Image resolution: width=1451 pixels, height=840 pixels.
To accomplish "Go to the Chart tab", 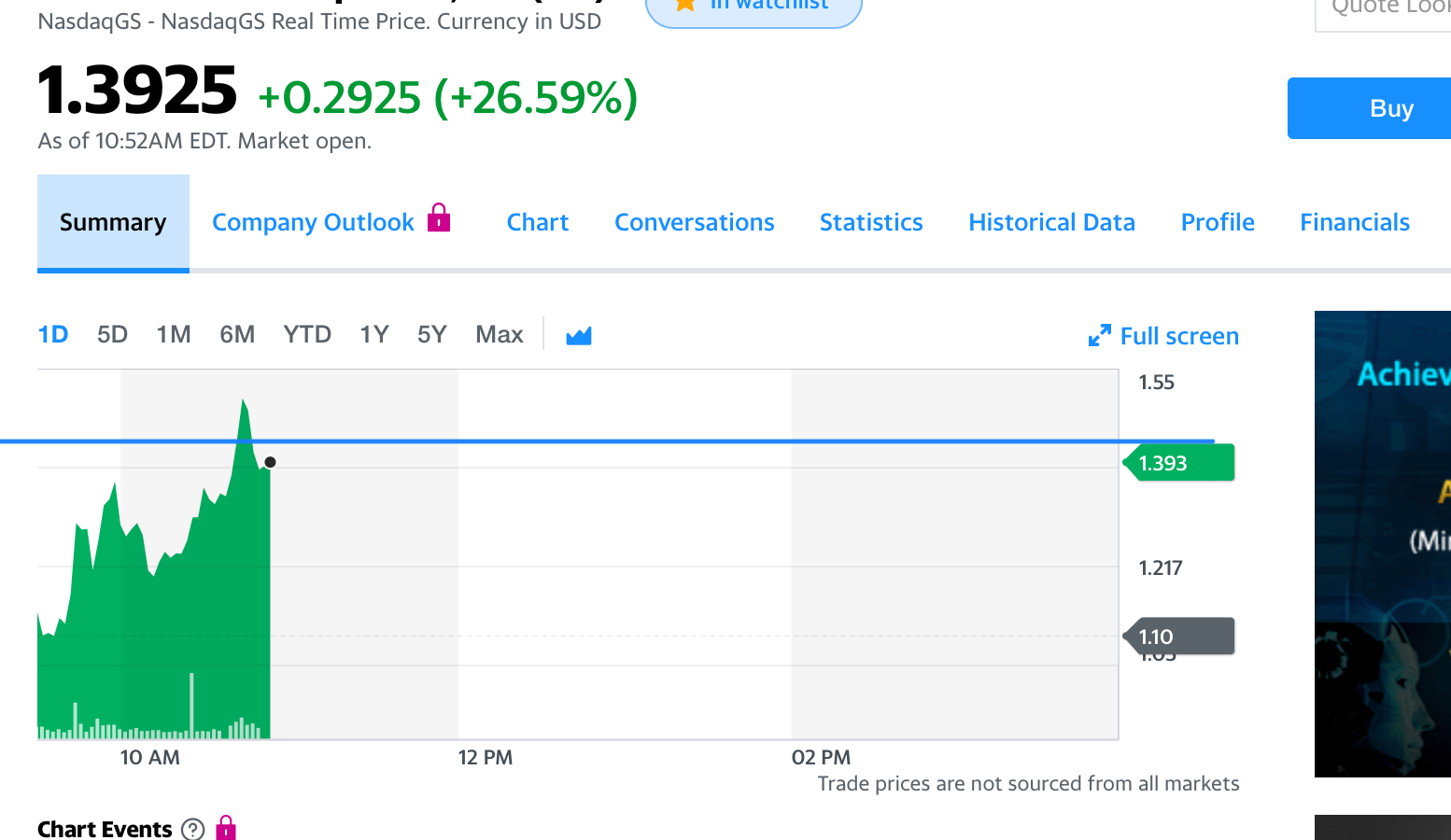I will 538,222.
